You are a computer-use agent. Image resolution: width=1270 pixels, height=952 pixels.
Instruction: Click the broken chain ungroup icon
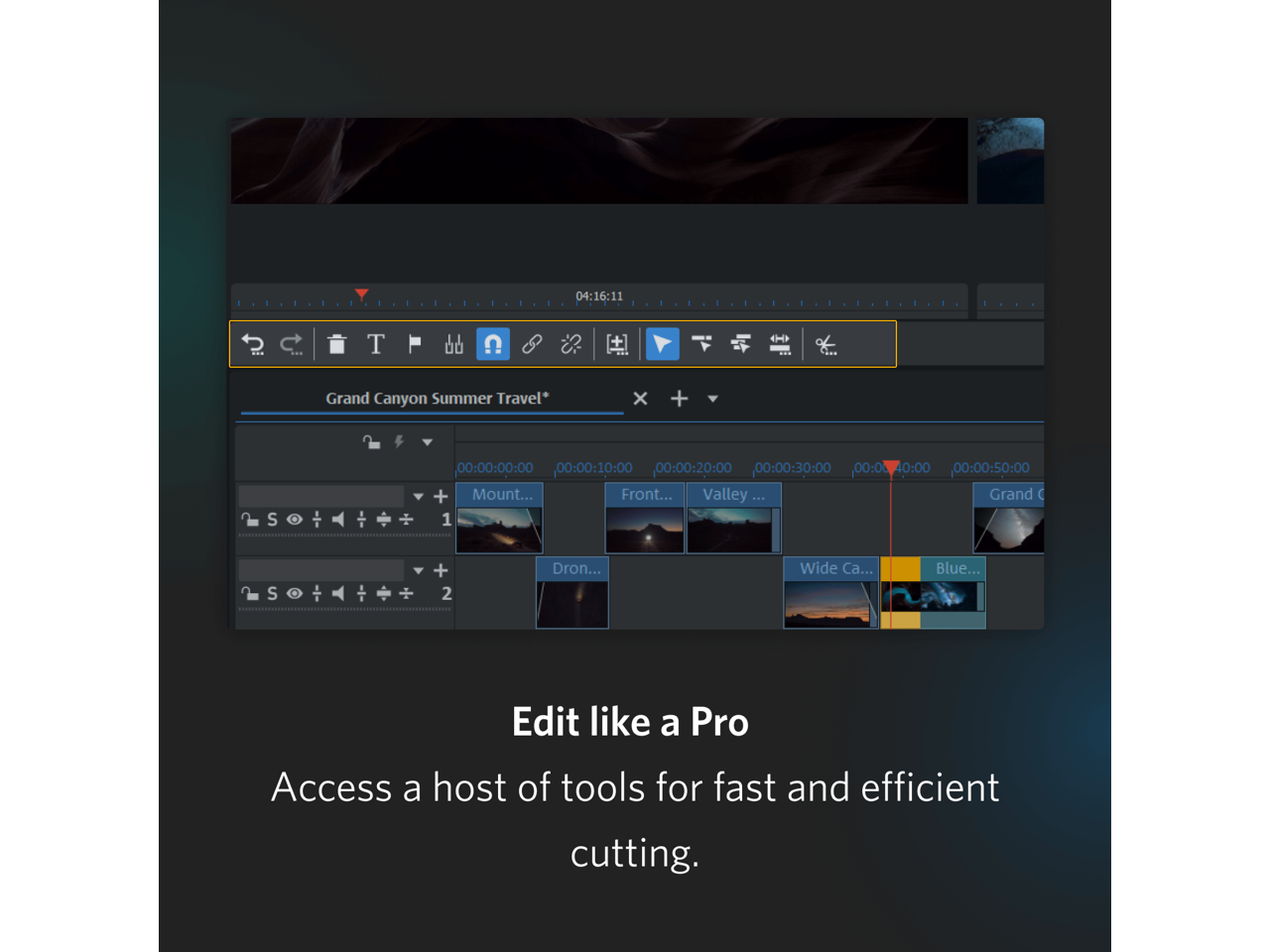[571, 344]
